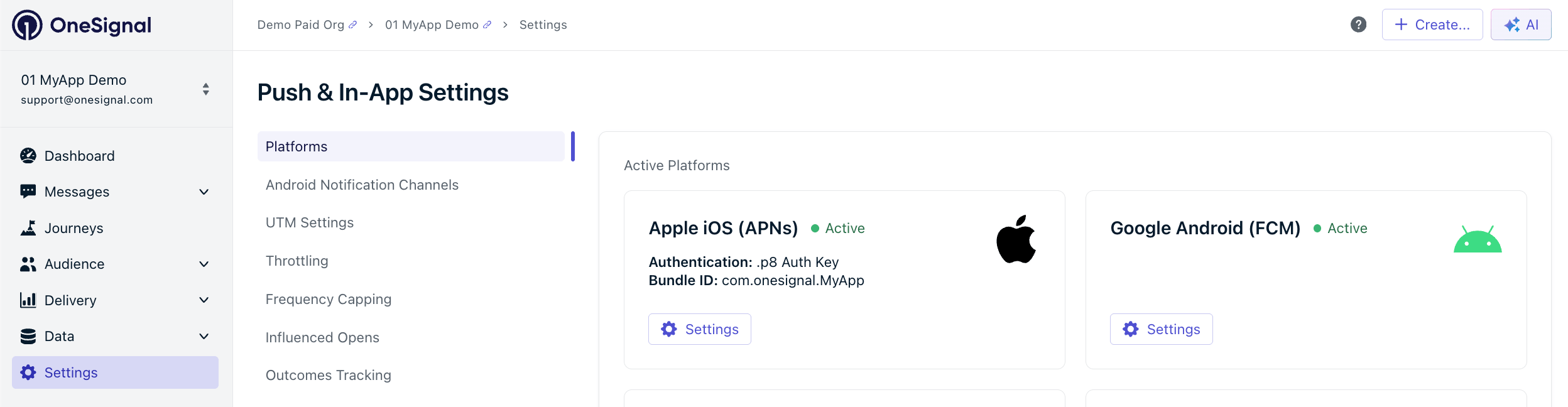Open the 01 MyApp Demo app switcher arrows
This screenshot has width=1568, height=407.
coord(205,89)
